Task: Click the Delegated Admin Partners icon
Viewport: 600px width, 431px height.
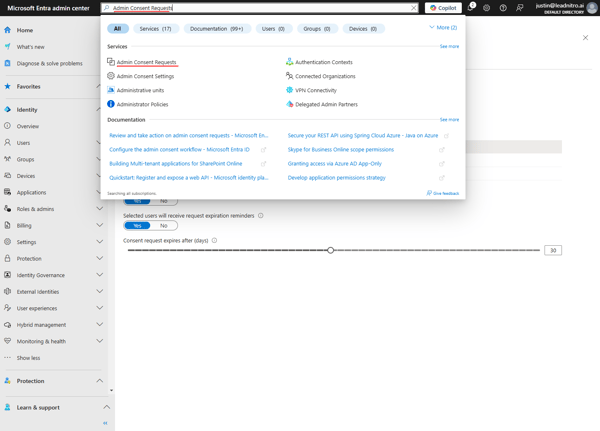Action: coord(290,104)
